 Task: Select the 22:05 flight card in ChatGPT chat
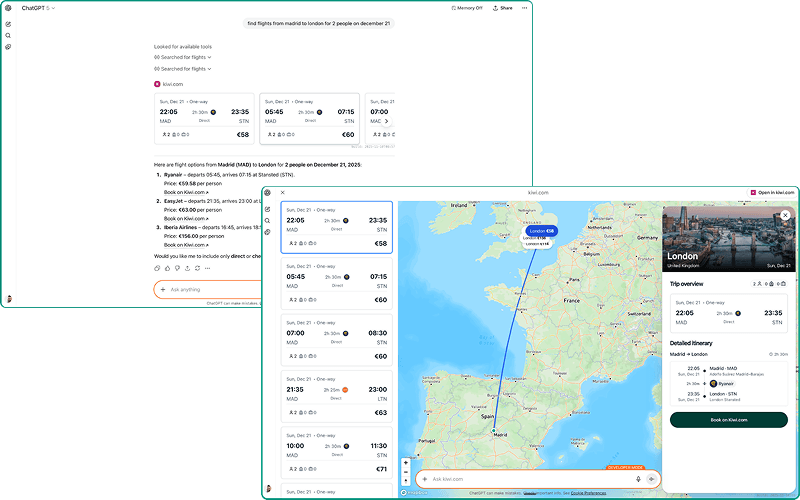coord(204,118)
